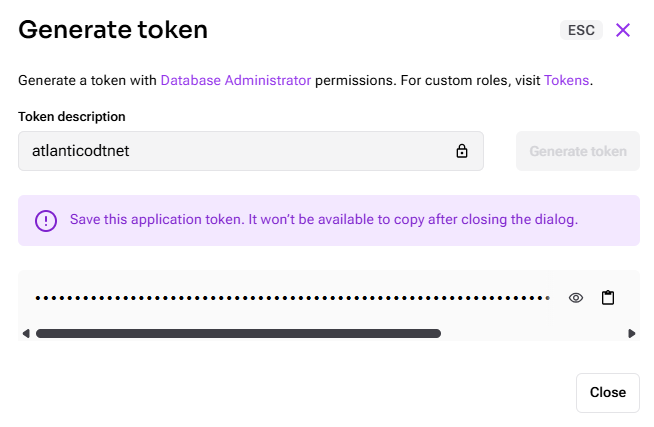Viewport: 654px width, 427px height.
Task: Click the 'Token description' label
Action: [x=72, y=117]
